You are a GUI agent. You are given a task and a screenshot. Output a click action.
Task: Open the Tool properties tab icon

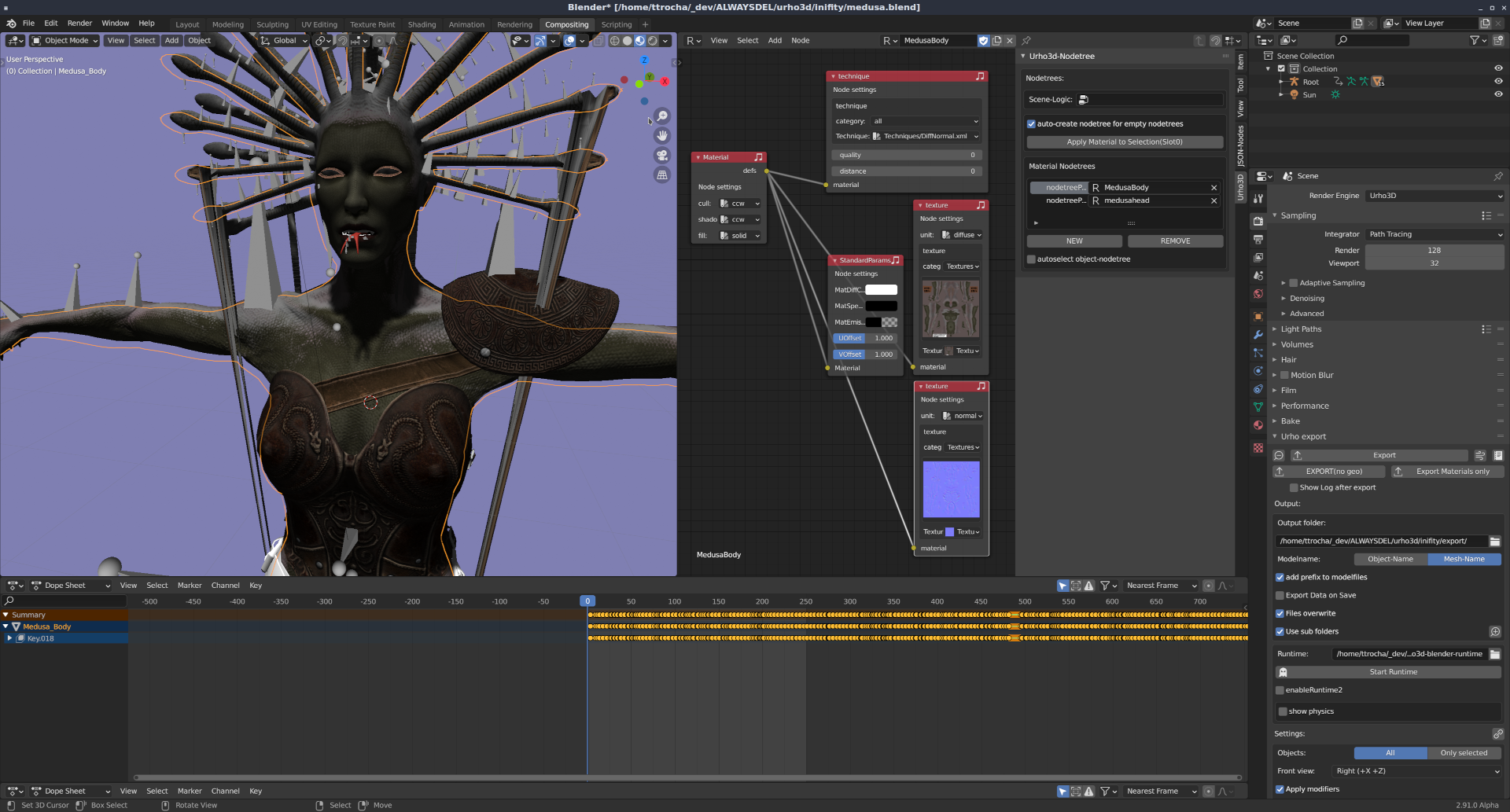coord(1258,199)
